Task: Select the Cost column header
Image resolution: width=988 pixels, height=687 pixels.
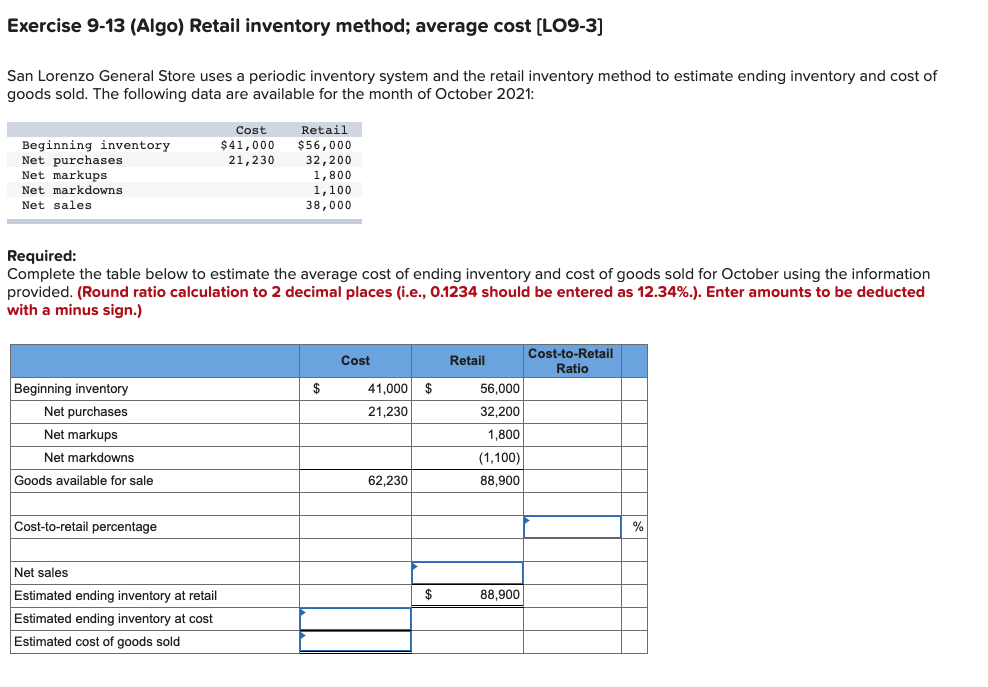Action: (355, 360)
